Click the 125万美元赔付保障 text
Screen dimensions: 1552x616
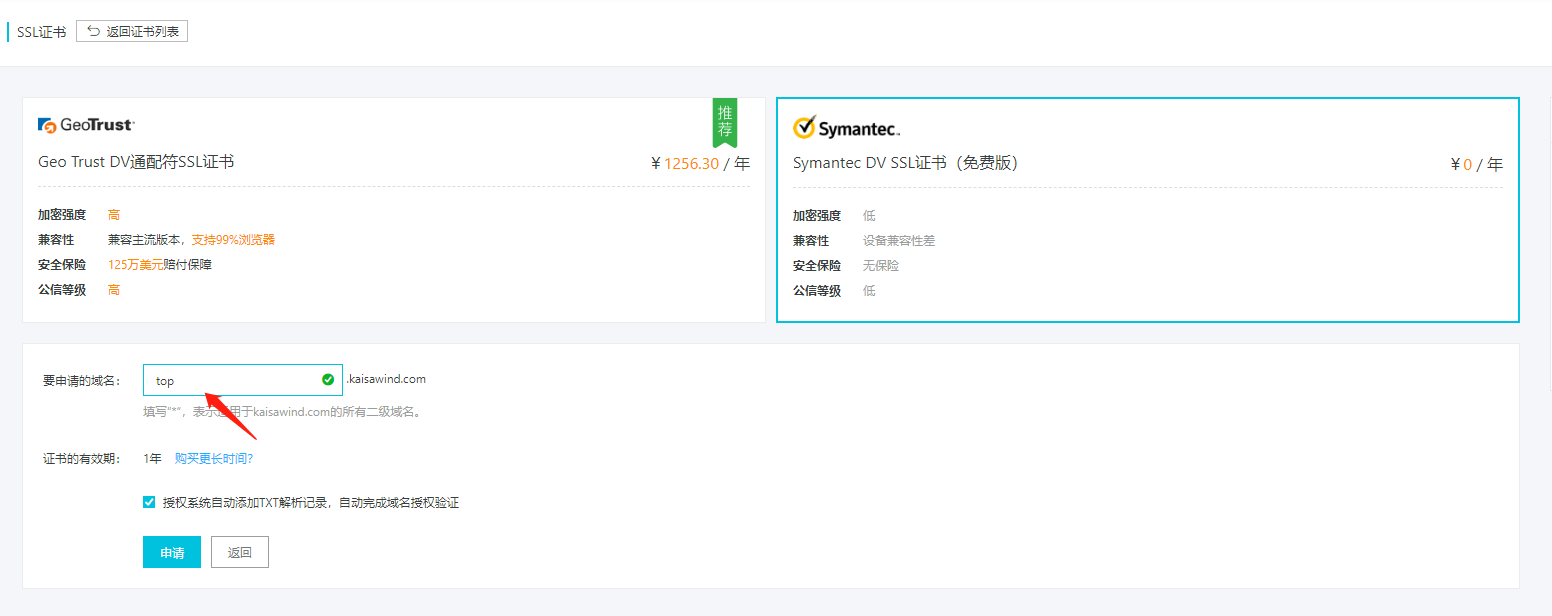click(160, 265)
